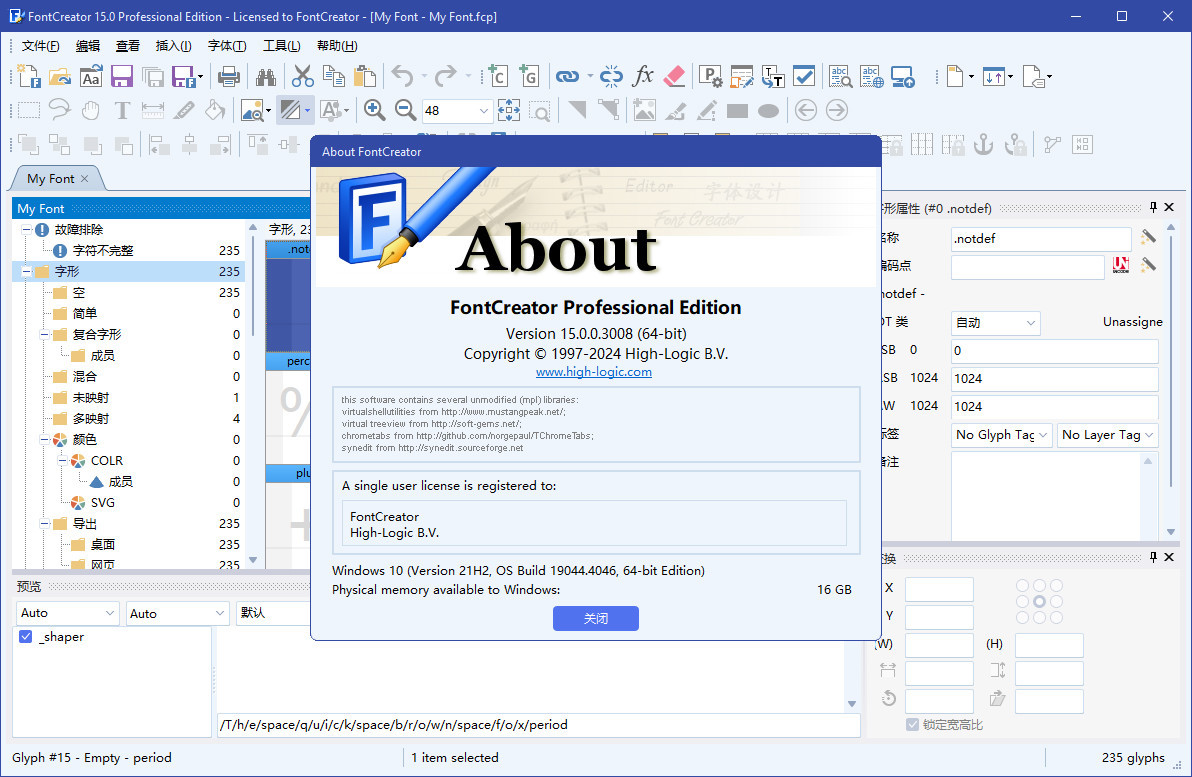
Task: Collapse the COLR tree node
Action: click(x=60, y=461)
